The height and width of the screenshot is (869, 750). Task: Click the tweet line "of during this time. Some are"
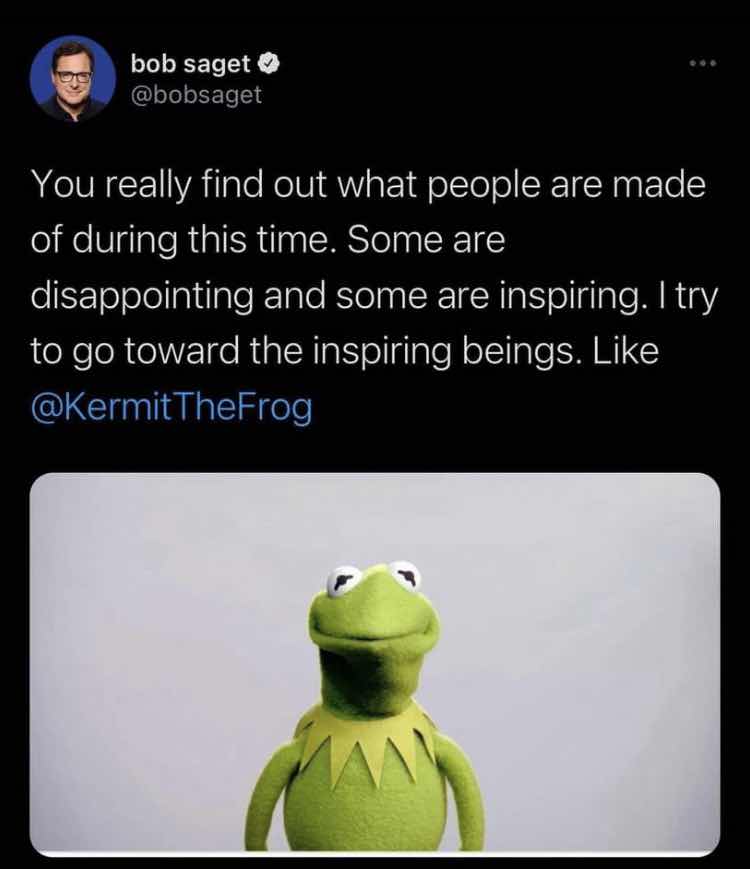click(268, 241)
